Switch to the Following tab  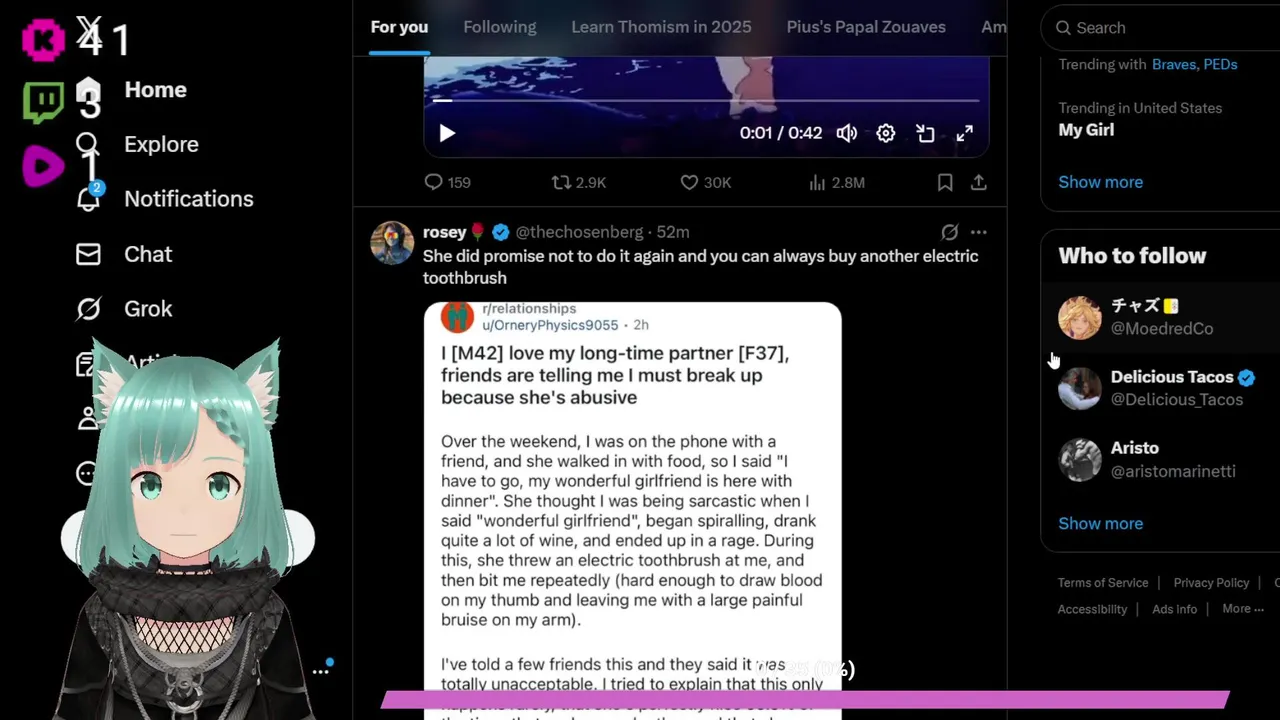click(x=500, y=27)
